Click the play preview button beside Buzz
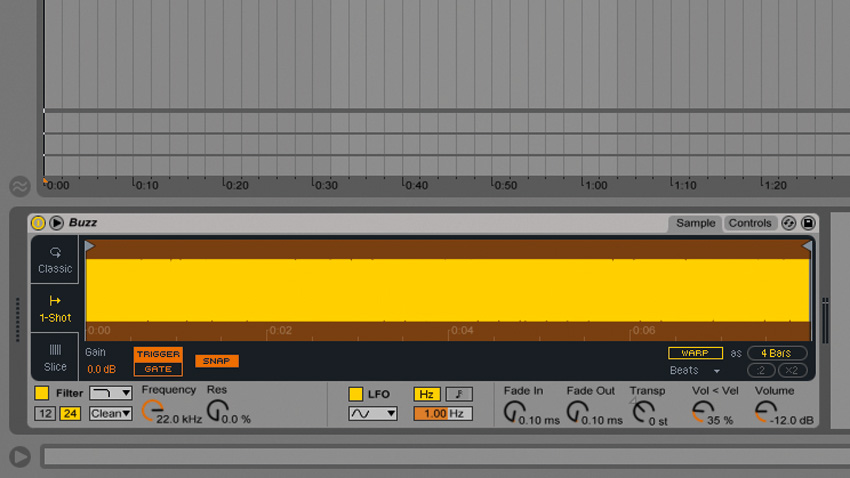This screenshot has height=478, width=850. click(56, 223)
